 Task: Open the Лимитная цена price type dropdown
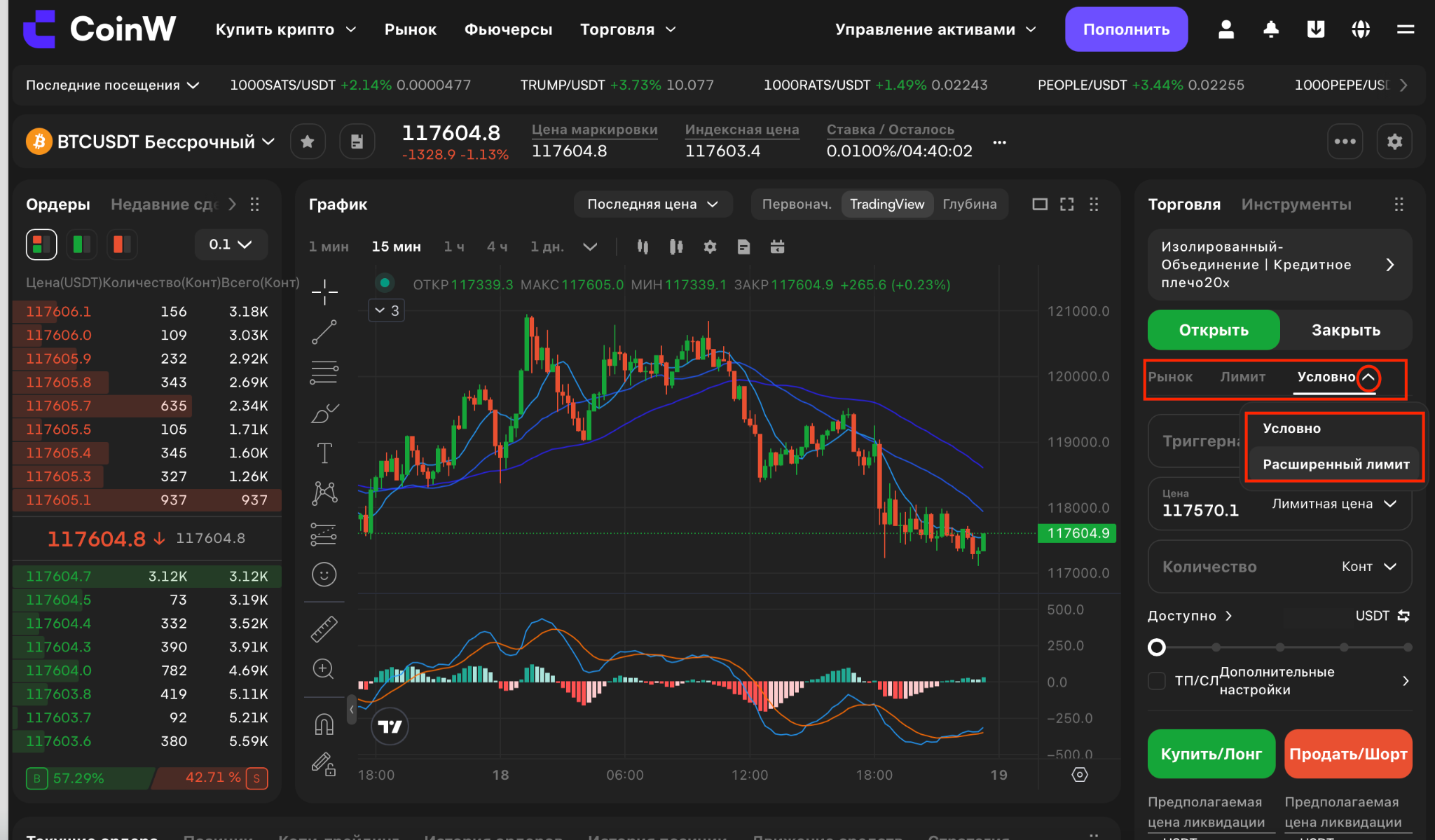coord(1334,504)
